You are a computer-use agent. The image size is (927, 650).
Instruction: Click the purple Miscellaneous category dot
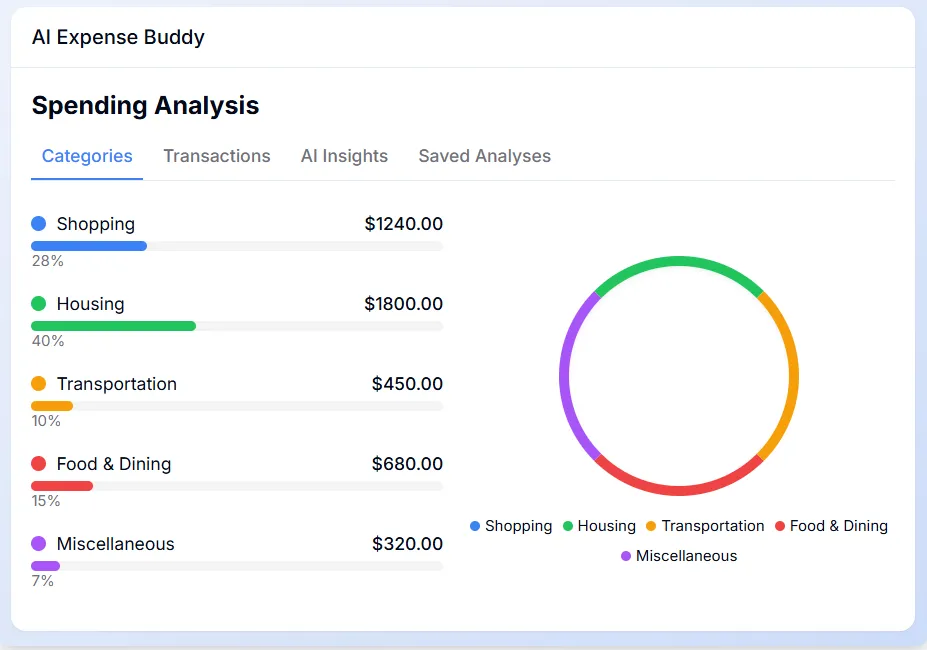click(38, 543)
